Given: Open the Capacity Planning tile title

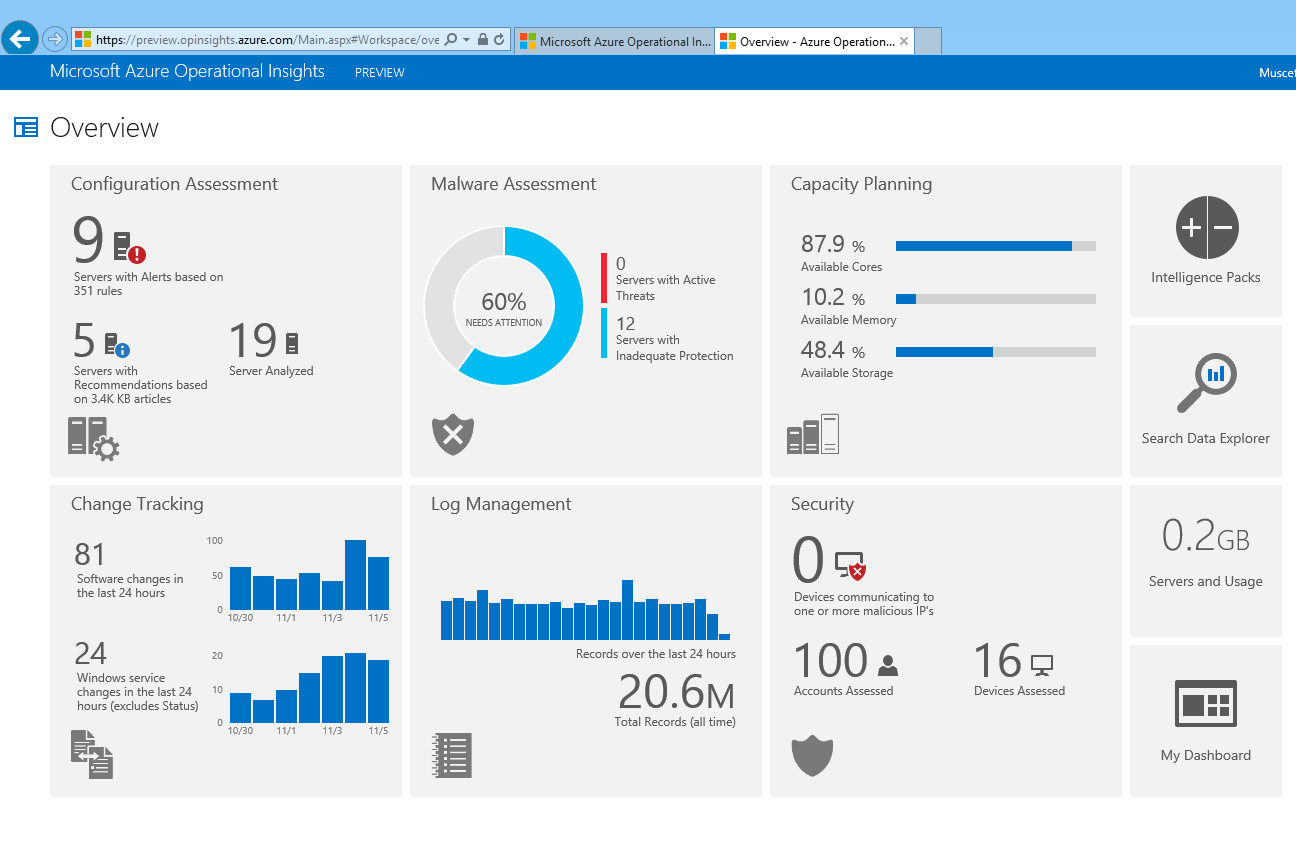Looking at the screenshot, I should point(861,184).
